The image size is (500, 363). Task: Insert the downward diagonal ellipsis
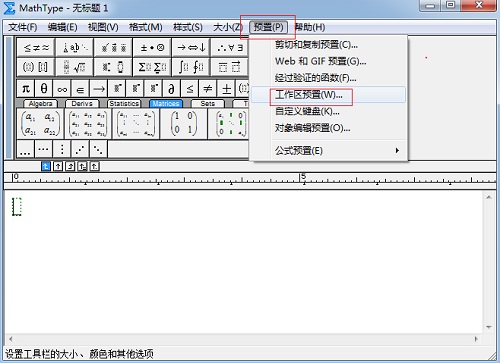pyautogui.click(x=98, y=149)
